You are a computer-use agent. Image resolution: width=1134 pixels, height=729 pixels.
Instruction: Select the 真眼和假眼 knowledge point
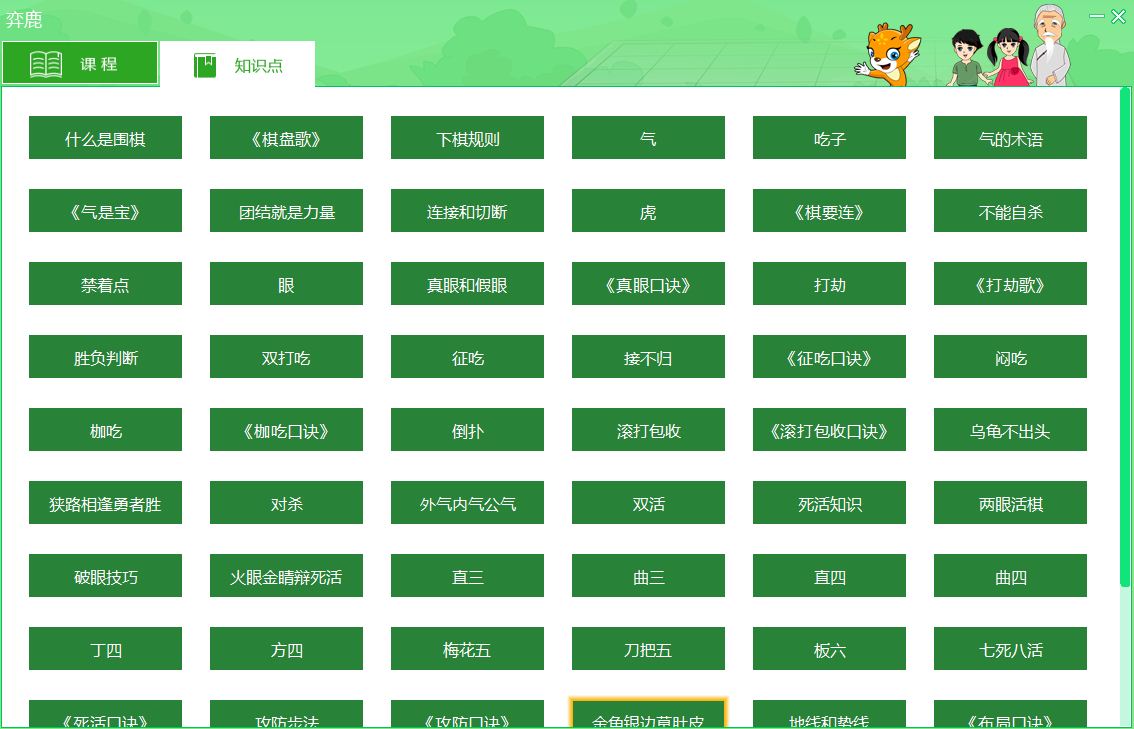click(467, 284)
